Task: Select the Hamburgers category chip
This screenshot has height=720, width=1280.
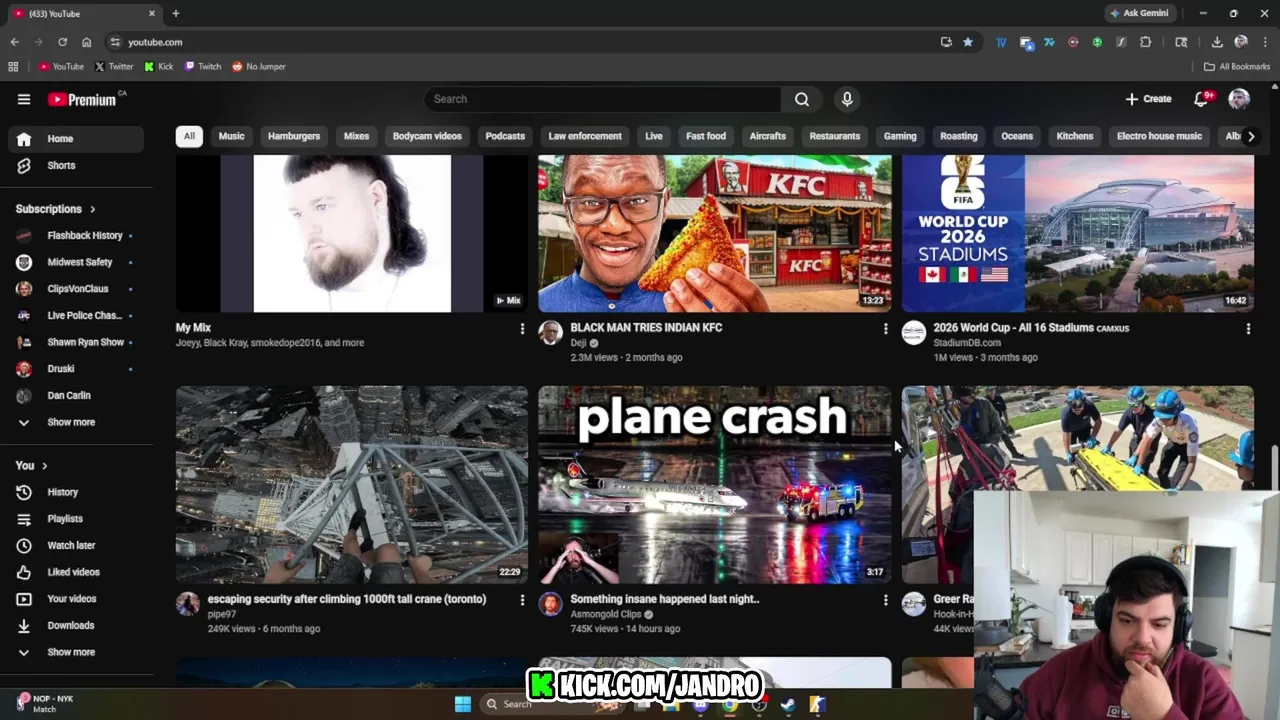Action: coord(294,136)
